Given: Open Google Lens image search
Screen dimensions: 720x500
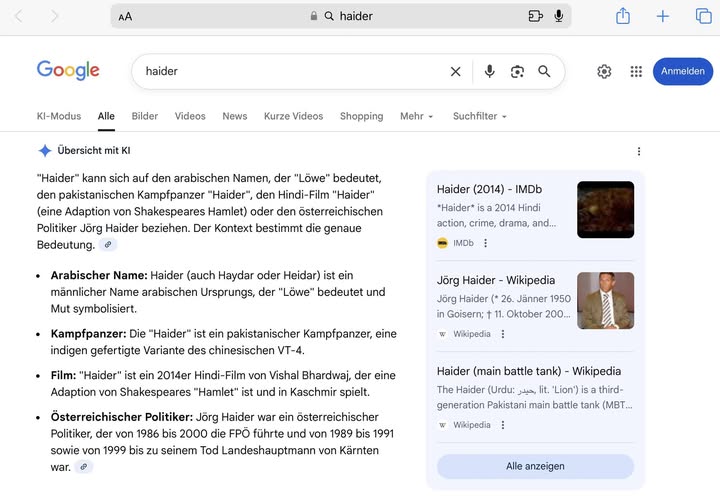Looking at the screenshot, I should [517, 72].
